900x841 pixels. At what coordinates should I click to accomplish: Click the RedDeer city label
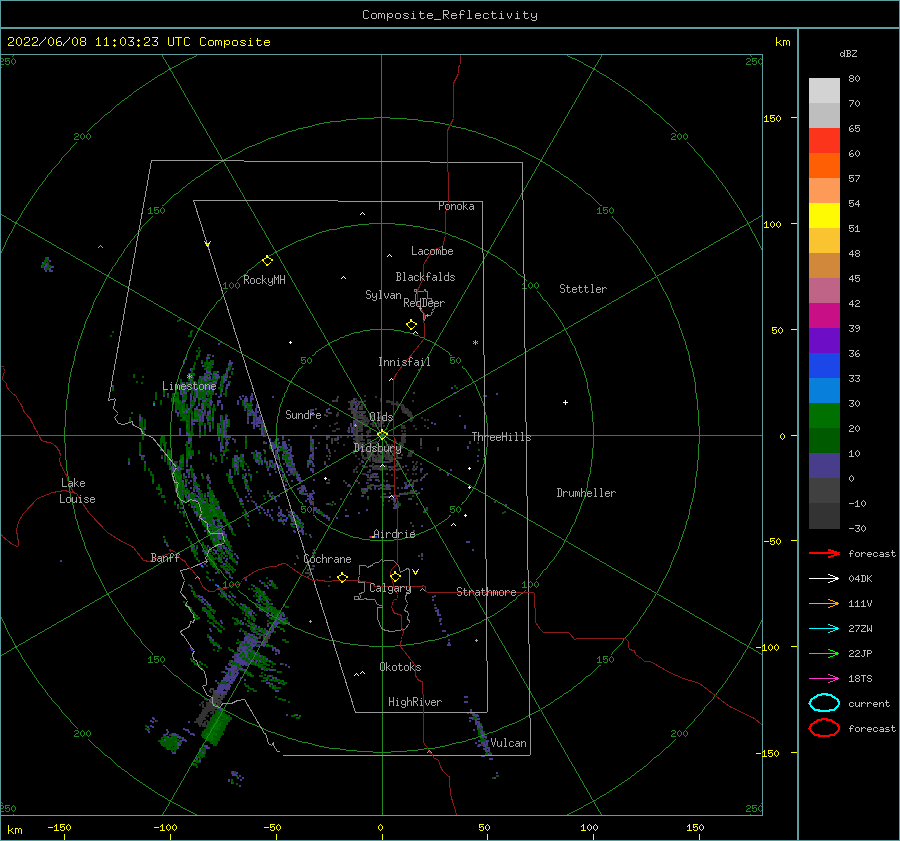point(424,303)
